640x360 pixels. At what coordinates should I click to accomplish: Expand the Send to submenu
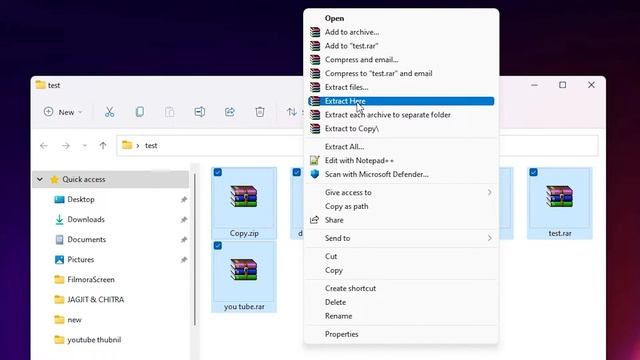click(x=401, y=238)
